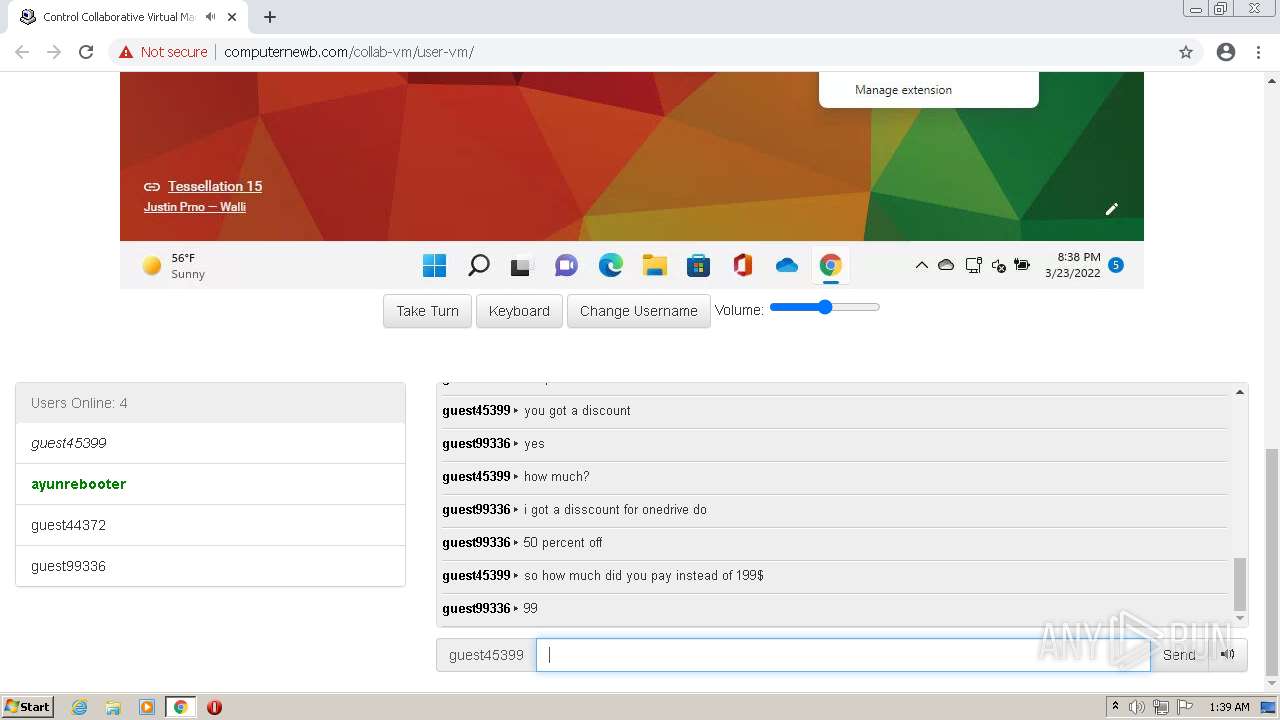Click the muted speaker tray icon in VM
Image resolution: width=1280 pixels, height=720 pixels.
998,265
